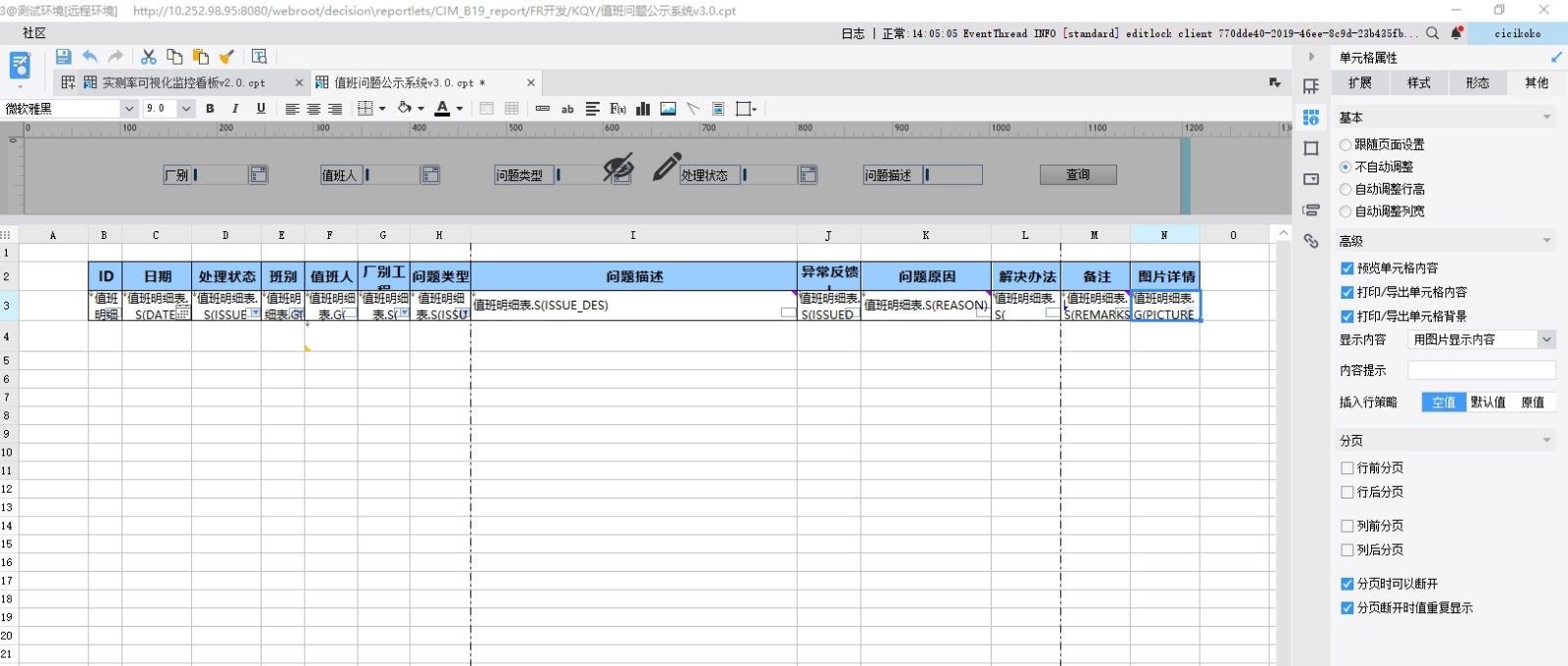Click the eye-slash hide icon in parameter pane
Screen dimensions: 1568x666
pos(618,167)
